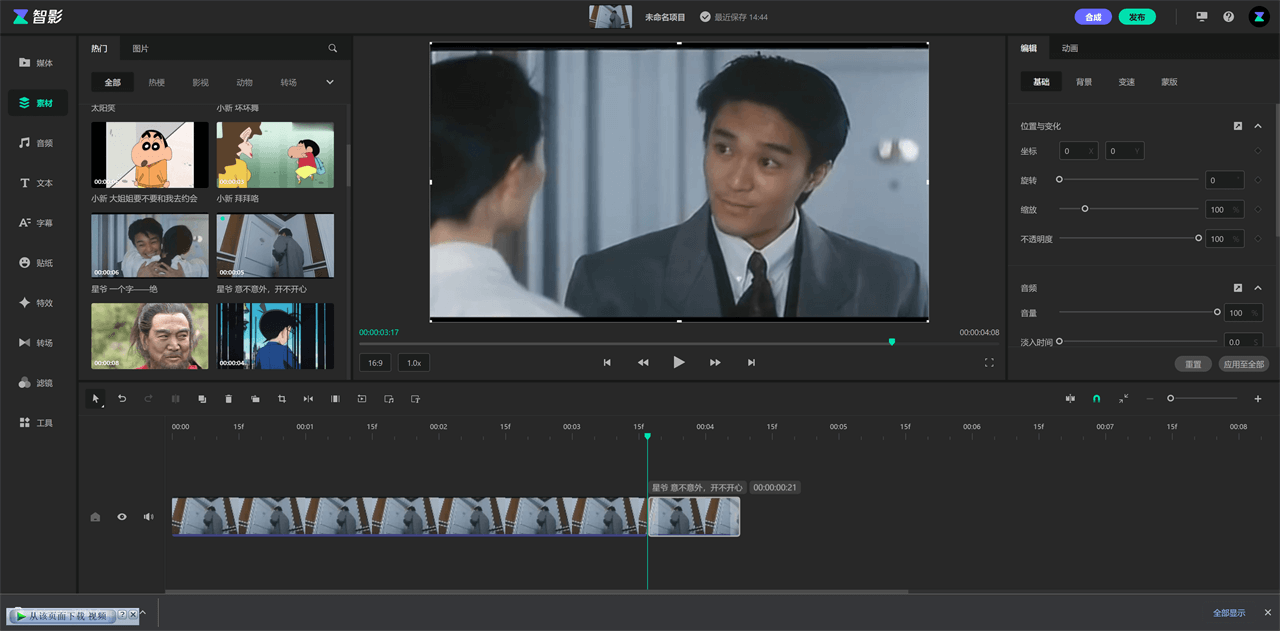The width and height of the screenshot is (1280, 631).
Task: Open the user account avatar
Action: (x=1258, y=17)
